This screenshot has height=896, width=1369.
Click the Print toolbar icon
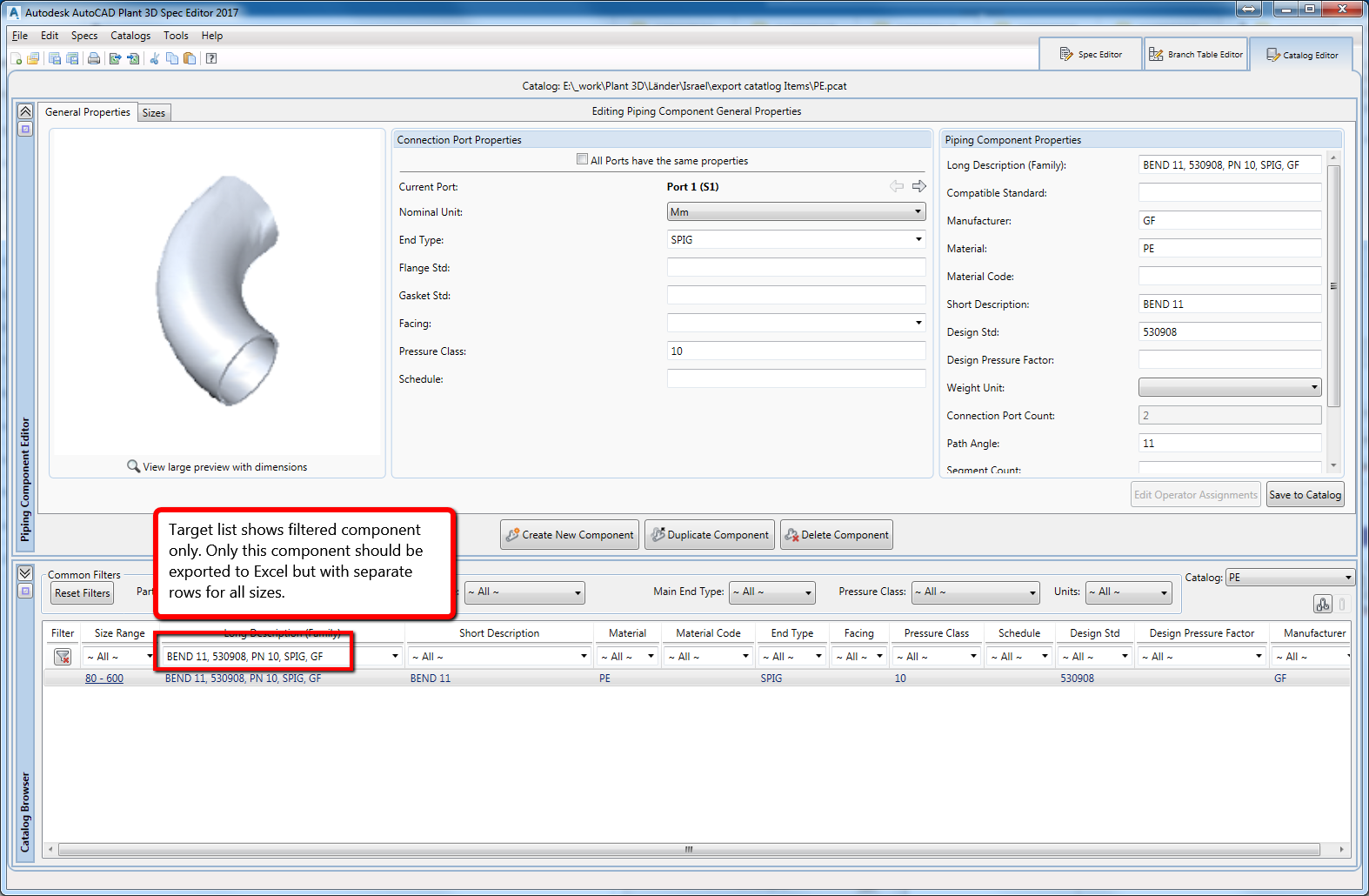(94, 58)
